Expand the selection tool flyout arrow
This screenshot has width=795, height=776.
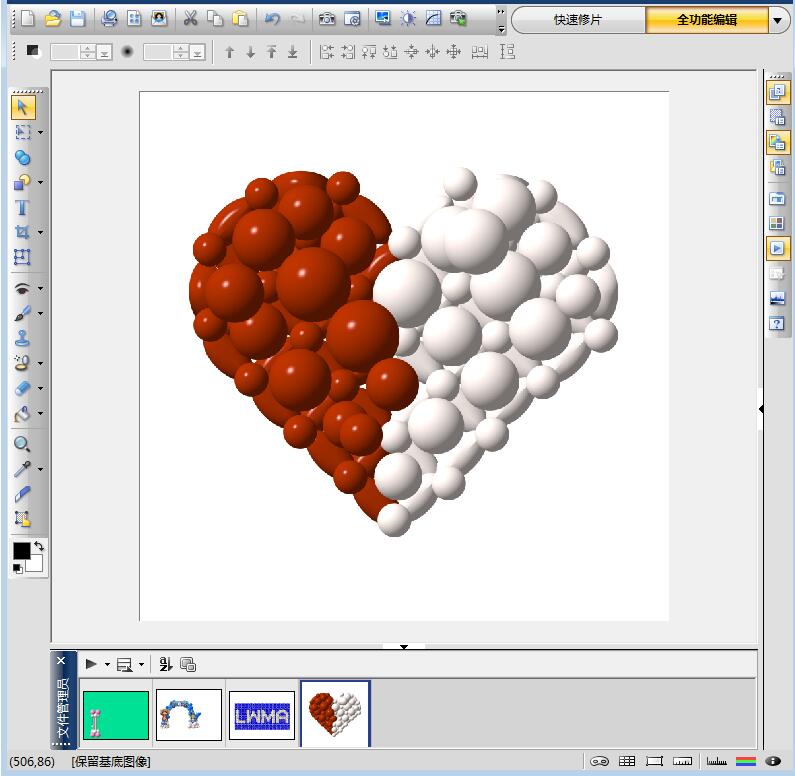tap(41, 132)
